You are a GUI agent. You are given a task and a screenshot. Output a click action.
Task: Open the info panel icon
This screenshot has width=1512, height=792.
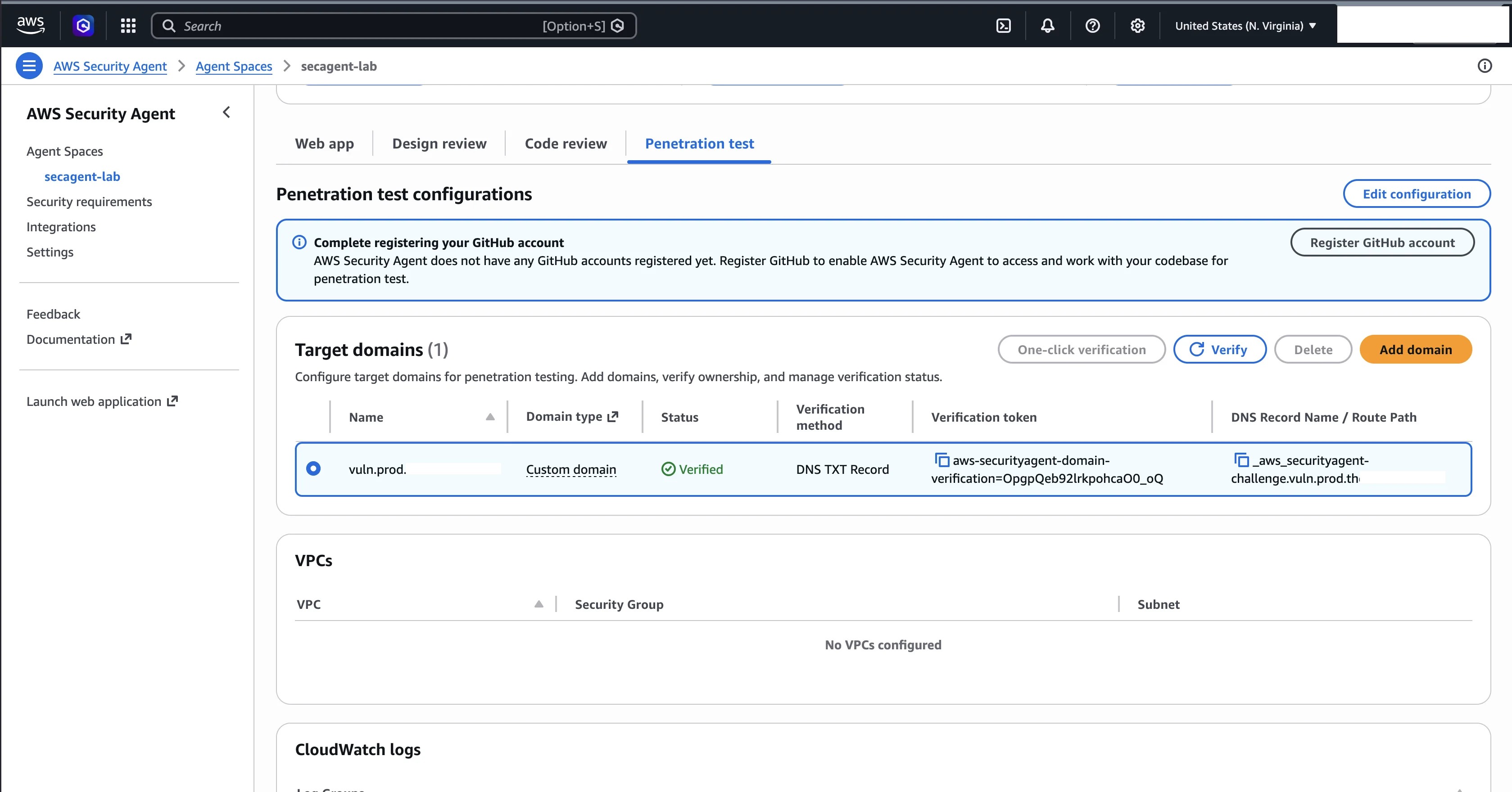(x=1485, y=66)
